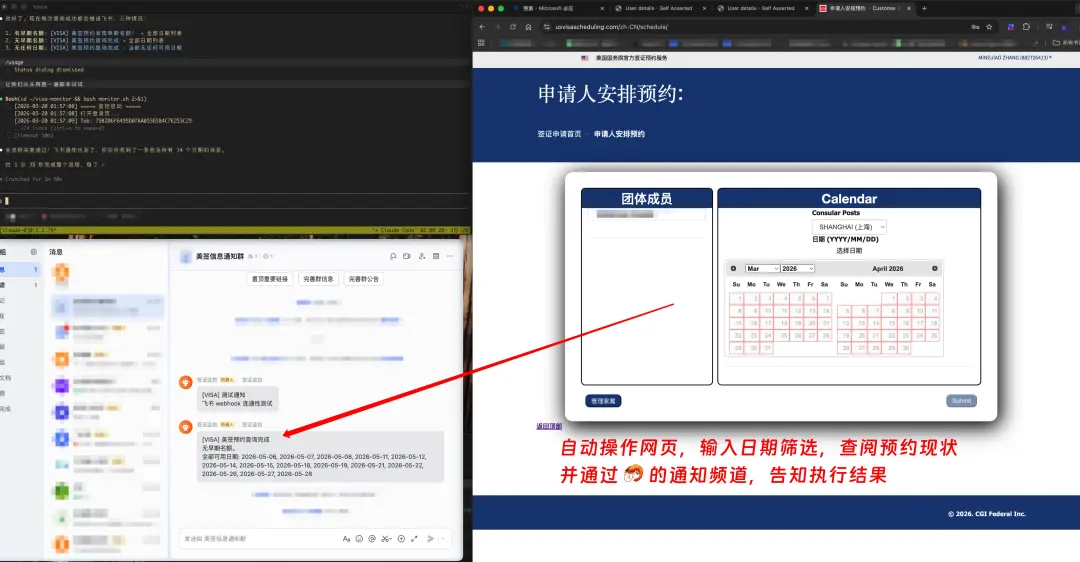Open the MINGJIAO ZHANG account menu
This screenshot has height=562, width=1080.
[x=1015, y=58]
